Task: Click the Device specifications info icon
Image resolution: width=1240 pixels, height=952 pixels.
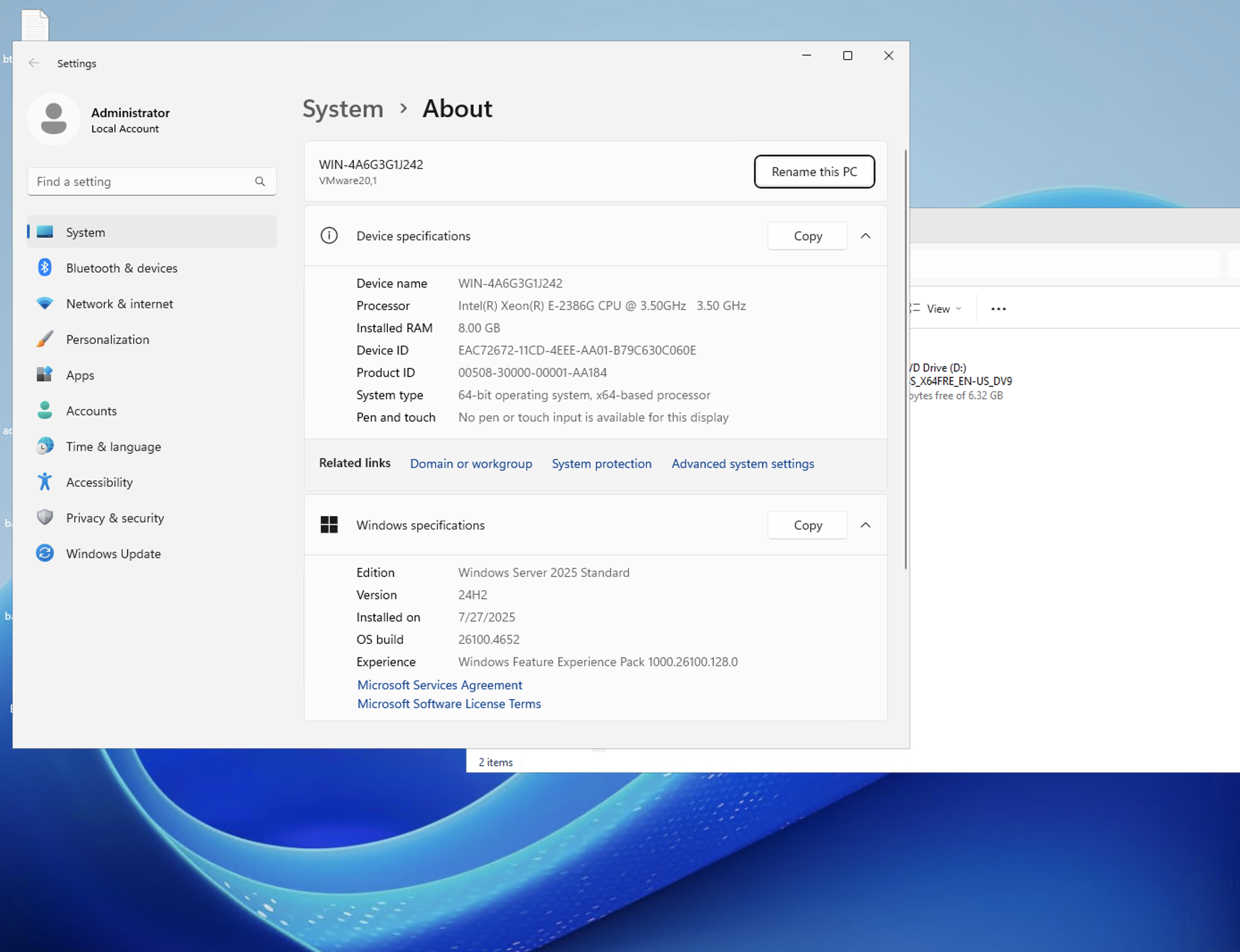Action: coord(329,235)
